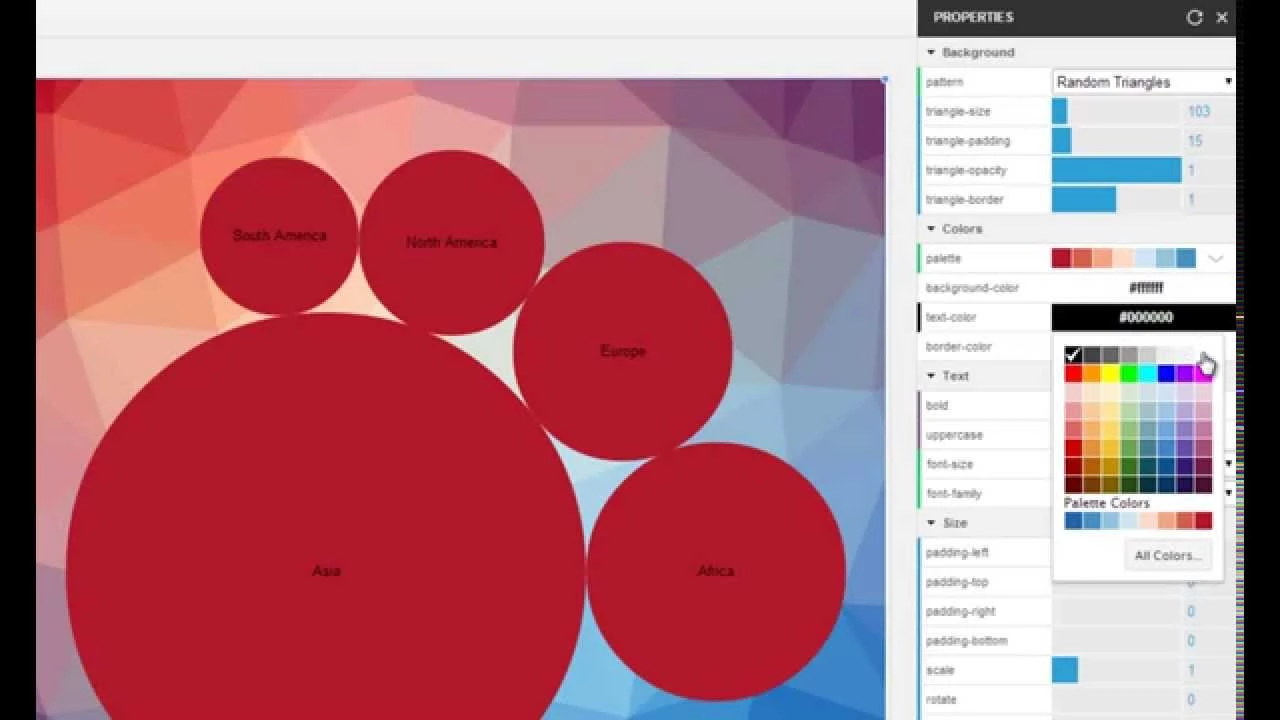This screenshot has width=1280, height=720.
Task: Adjust the triangle-opacity slider
Action: point(1116,170)
